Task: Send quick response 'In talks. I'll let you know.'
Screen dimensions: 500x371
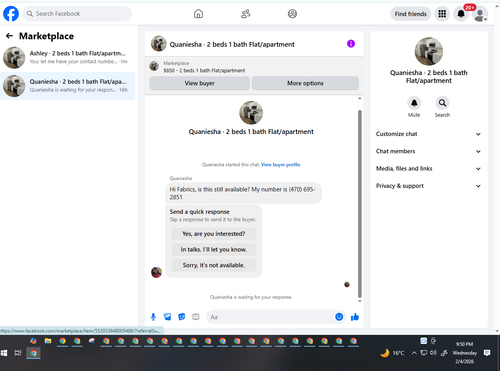Action: [214, 249]
